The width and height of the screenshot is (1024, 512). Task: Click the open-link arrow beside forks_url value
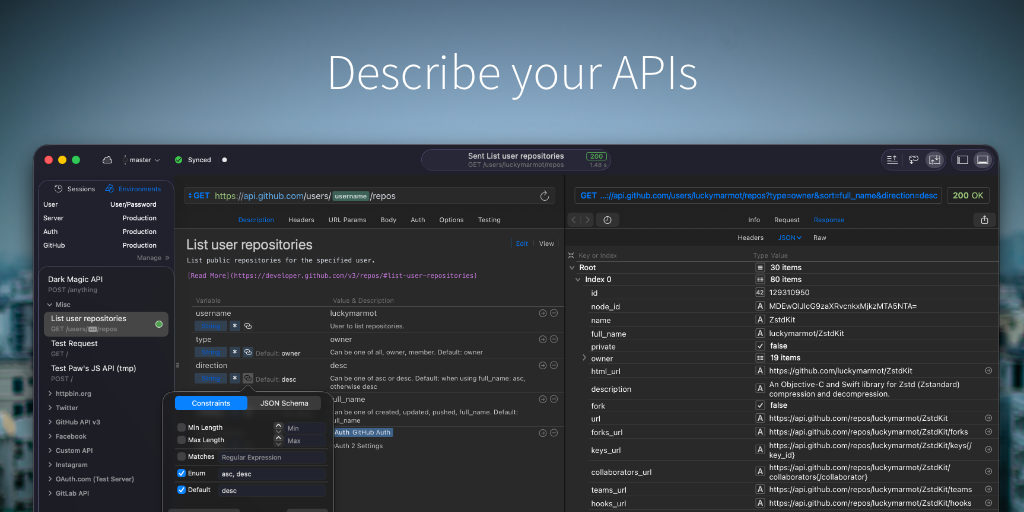(988, 432)
